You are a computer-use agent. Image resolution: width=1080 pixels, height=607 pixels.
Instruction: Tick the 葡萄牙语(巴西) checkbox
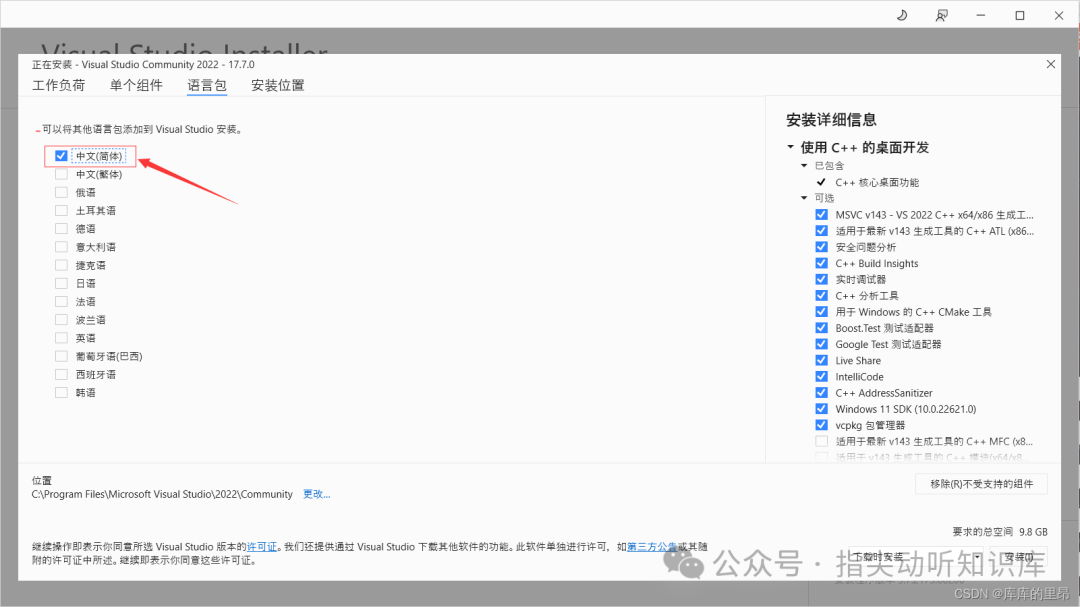click(61, 356)
